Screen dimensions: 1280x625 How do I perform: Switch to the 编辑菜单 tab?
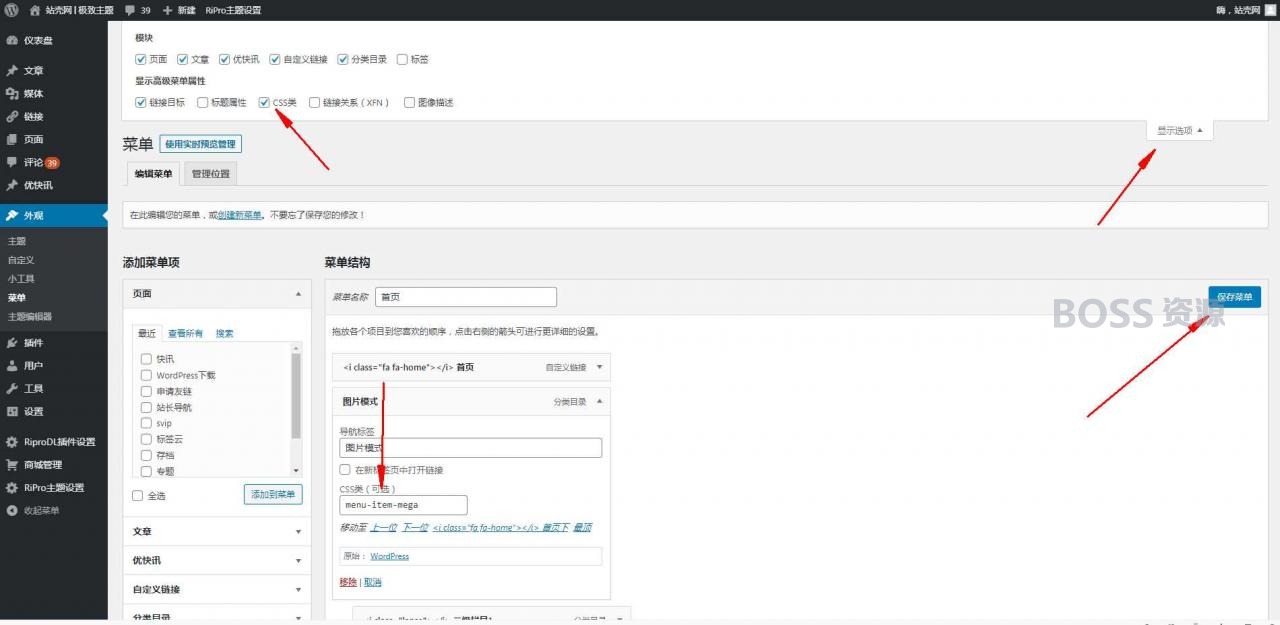pyautogui.click(x=153, y=173)
